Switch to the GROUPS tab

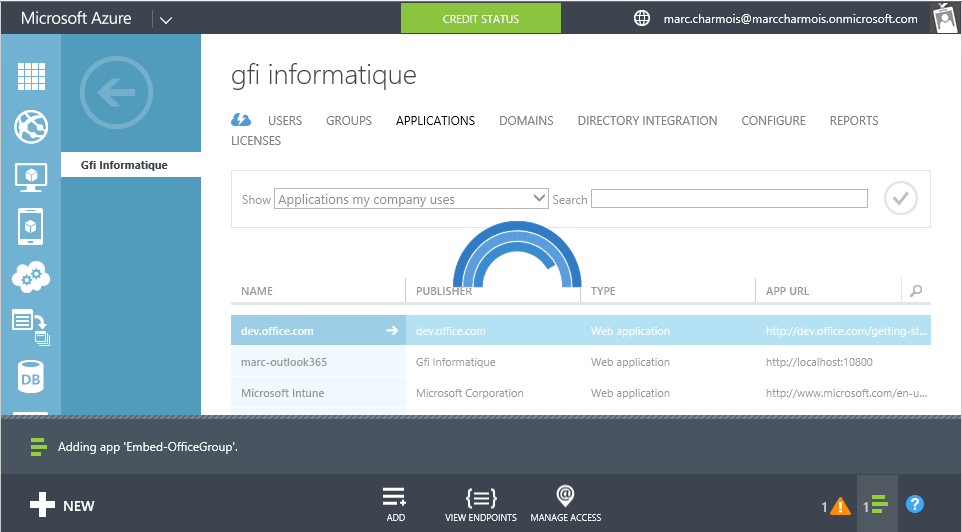[x=349, y=121]
